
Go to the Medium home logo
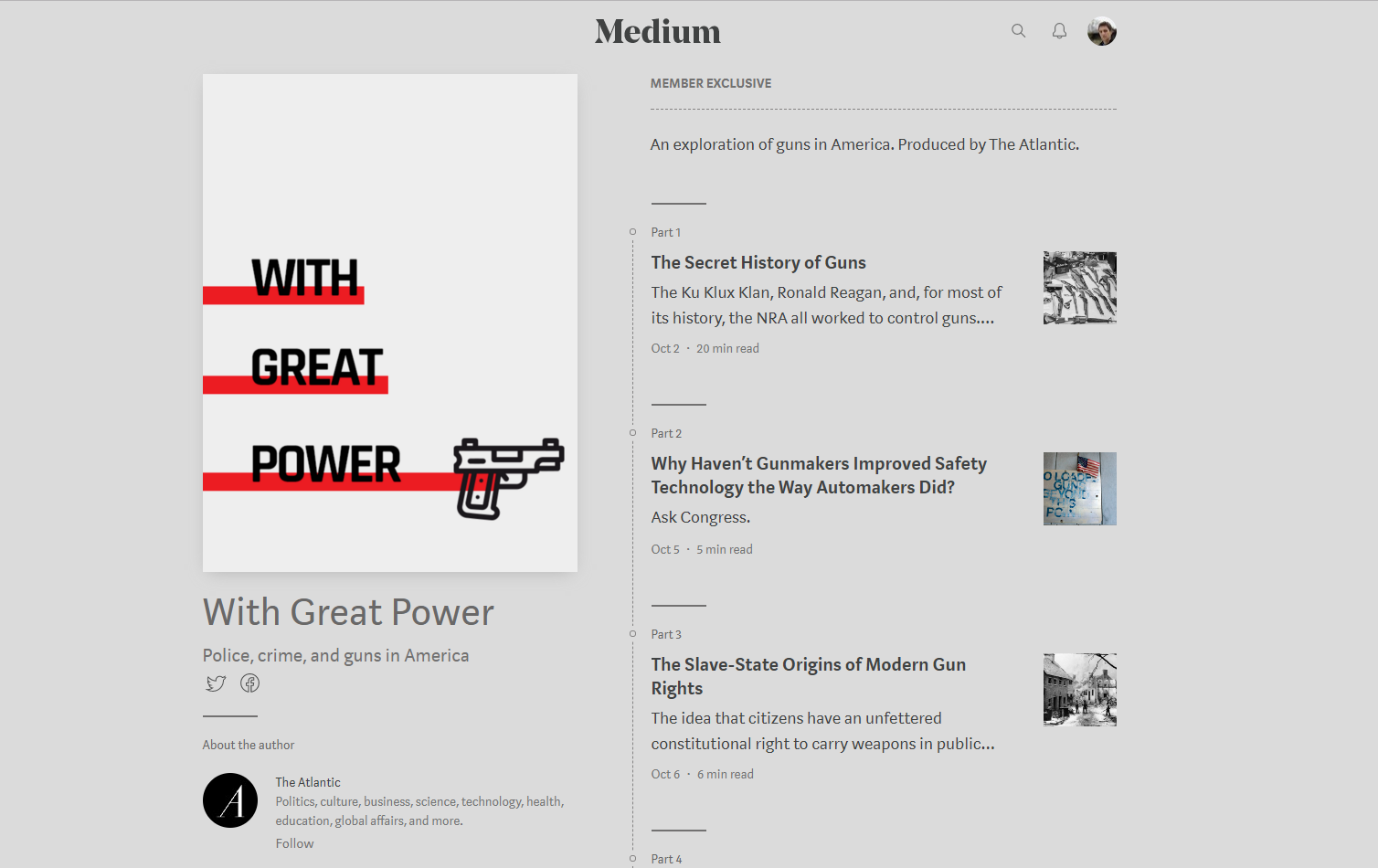pos(658,31)
